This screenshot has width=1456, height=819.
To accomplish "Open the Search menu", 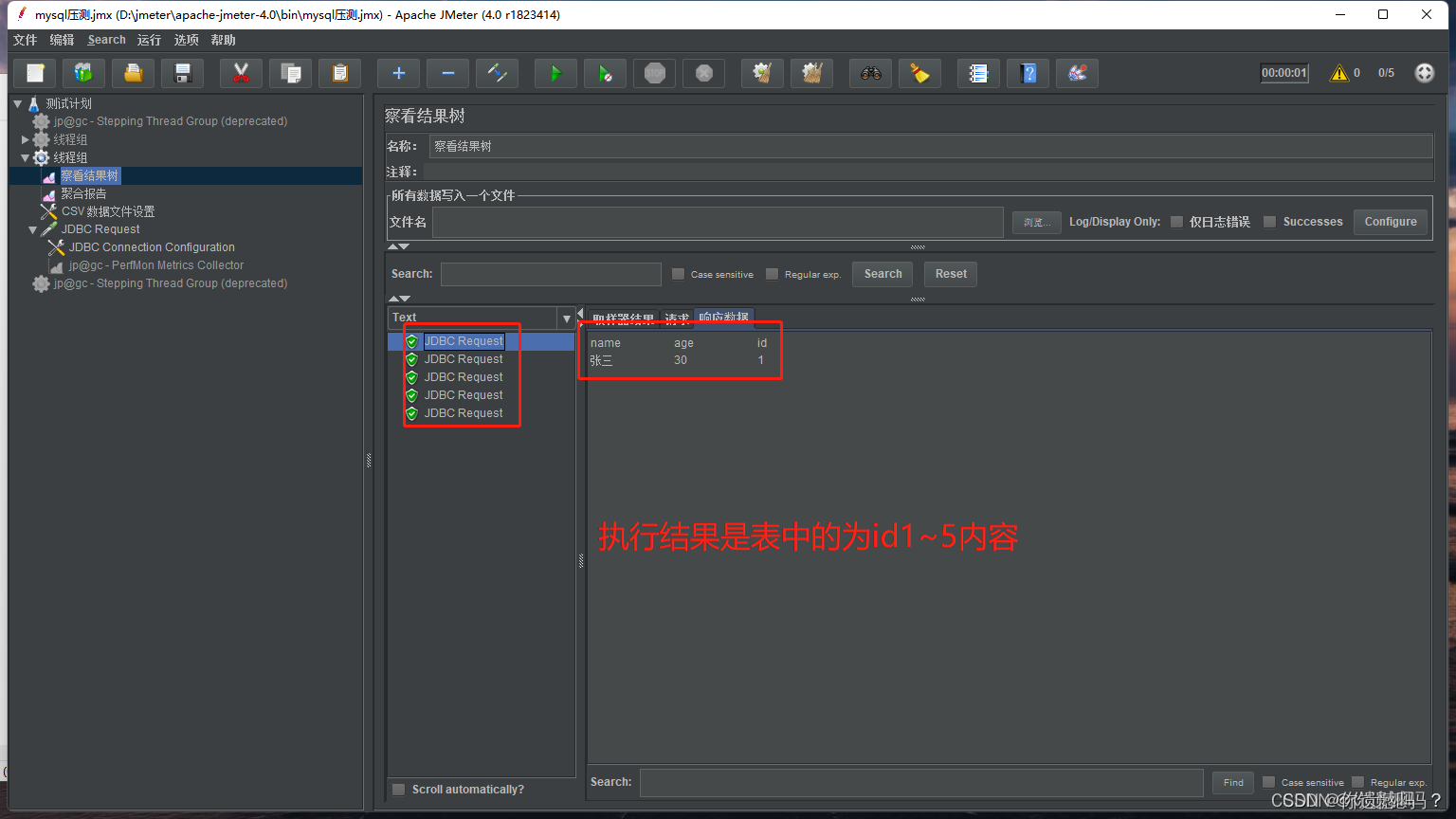I will click(106, 40).
